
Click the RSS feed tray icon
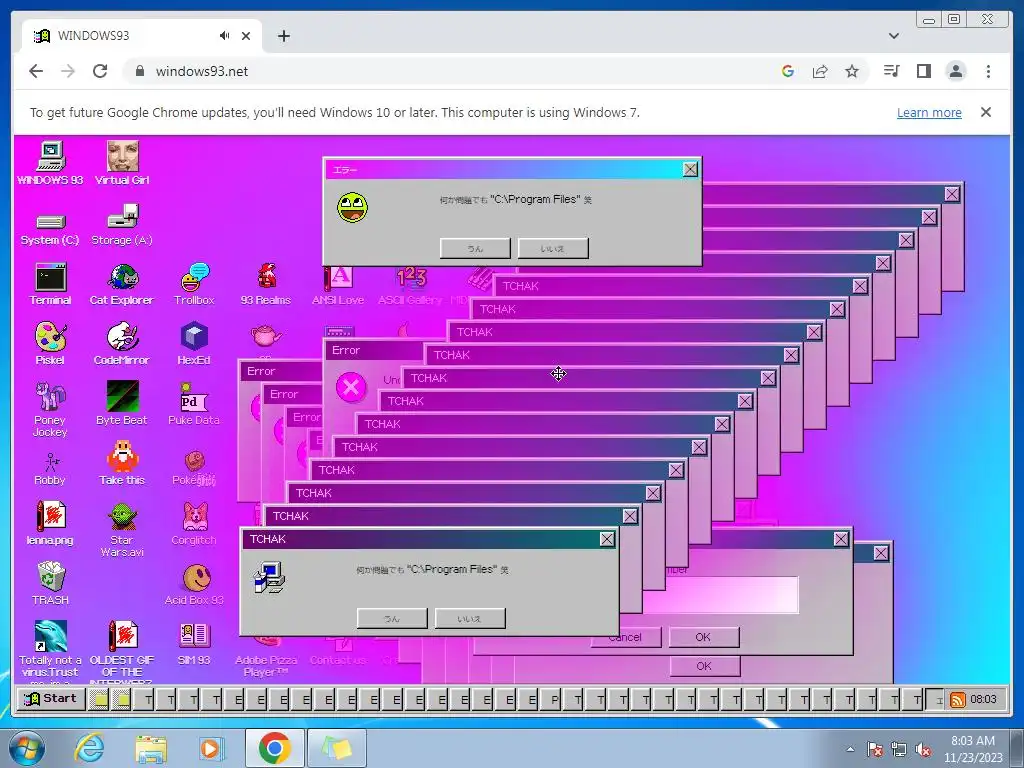click(x=957, y=700)
